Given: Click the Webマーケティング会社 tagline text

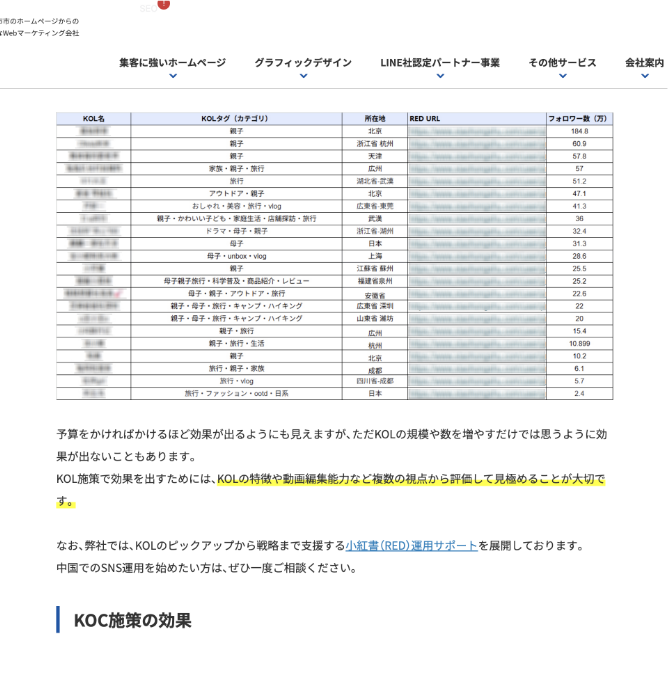Looking at the screenshot, I should [40, 33].
